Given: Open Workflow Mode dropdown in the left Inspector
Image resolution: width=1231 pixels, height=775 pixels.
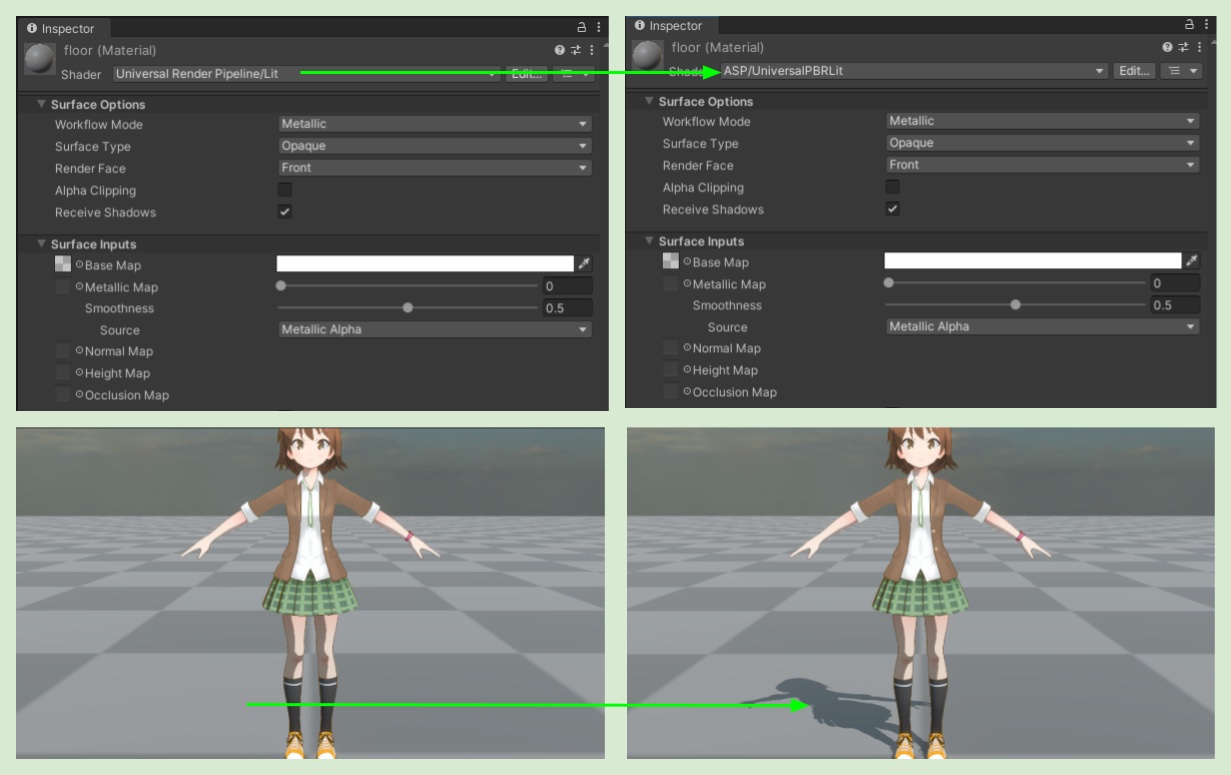Looking at the screenshot, I should pyautogui.click(x=434, y=124).
